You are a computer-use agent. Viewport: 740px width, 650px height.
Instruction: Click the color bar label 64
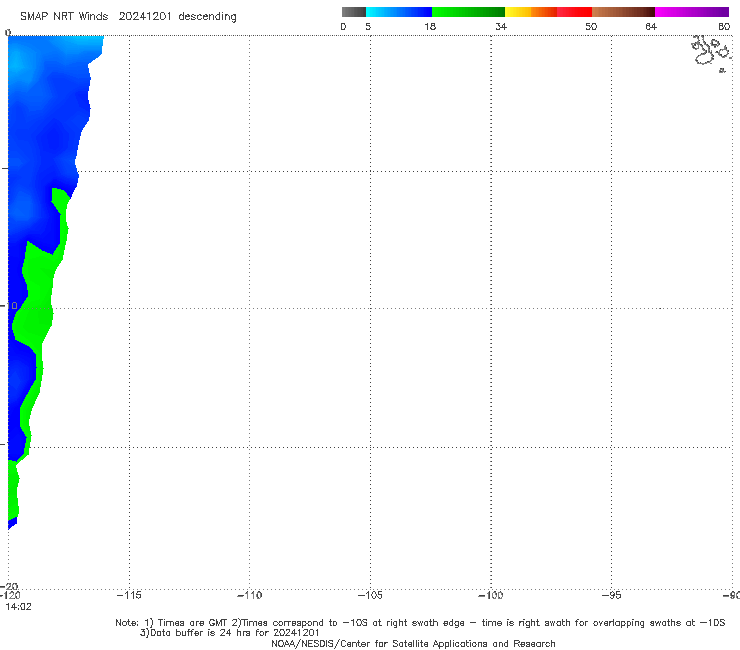pyautogui.click(x=651, y=27)
